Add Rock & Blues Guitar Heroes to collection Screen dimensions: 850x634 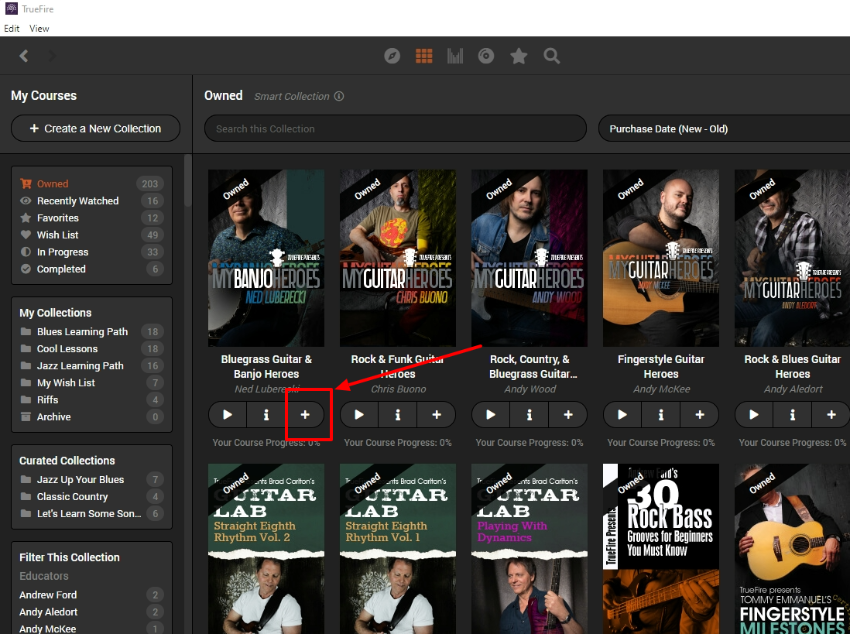click(831, 415)
